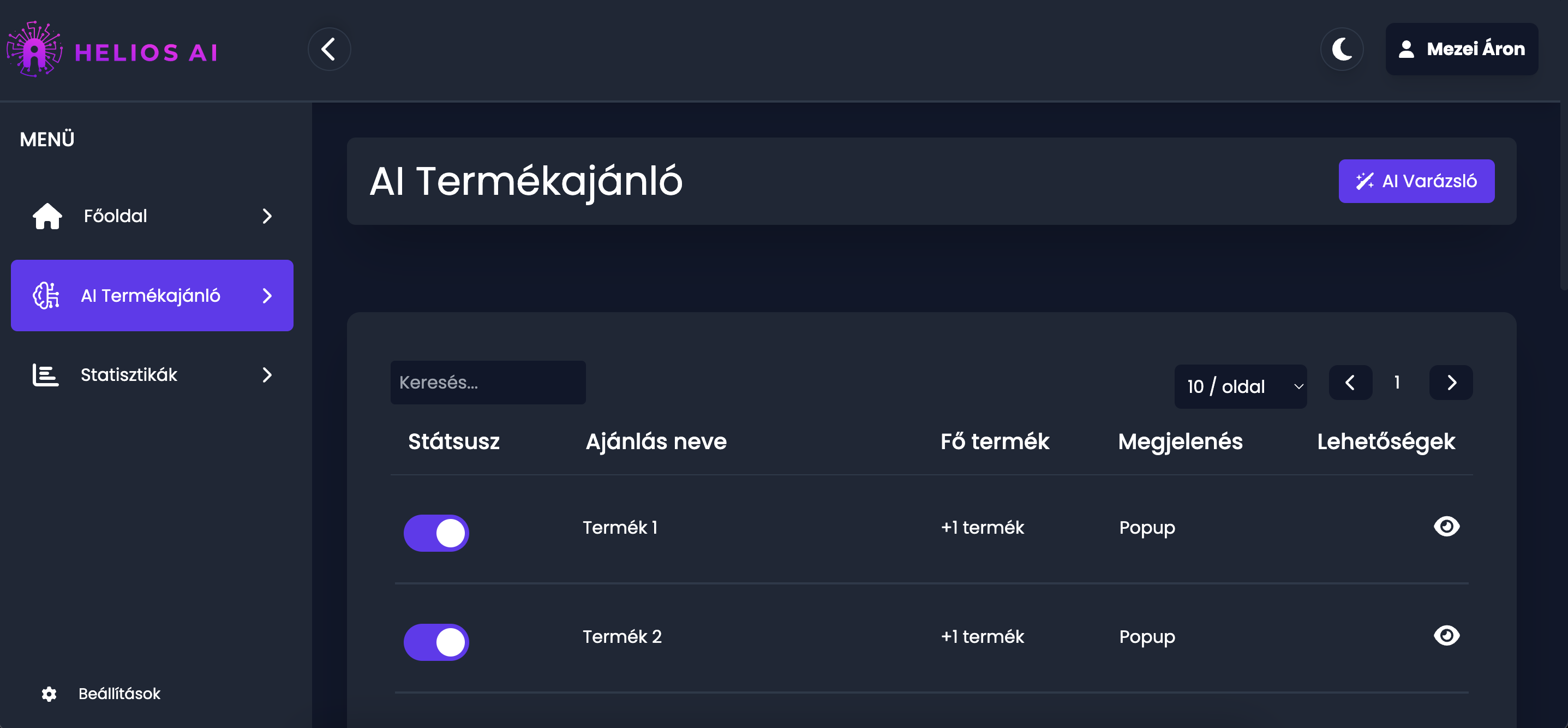Disable the Termék 2 status toggle
Image resolution: width=1568 pixels, height=728 pixels.
tap(436, 642)
